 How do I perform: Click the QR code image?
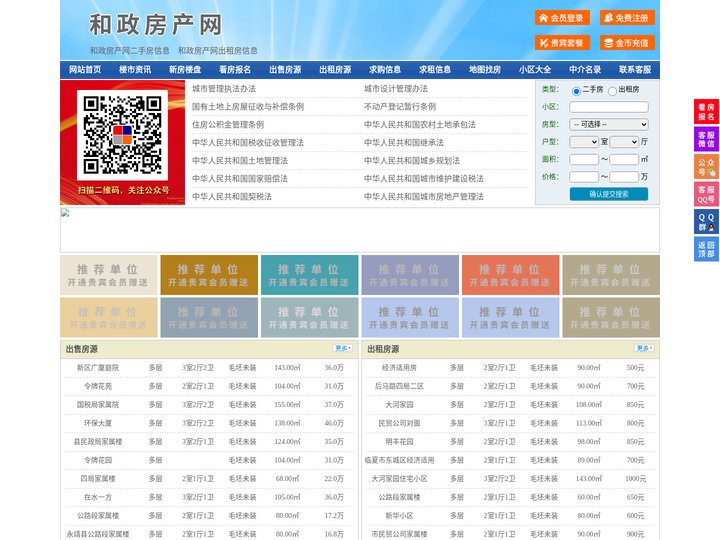[x=122, y=135]
